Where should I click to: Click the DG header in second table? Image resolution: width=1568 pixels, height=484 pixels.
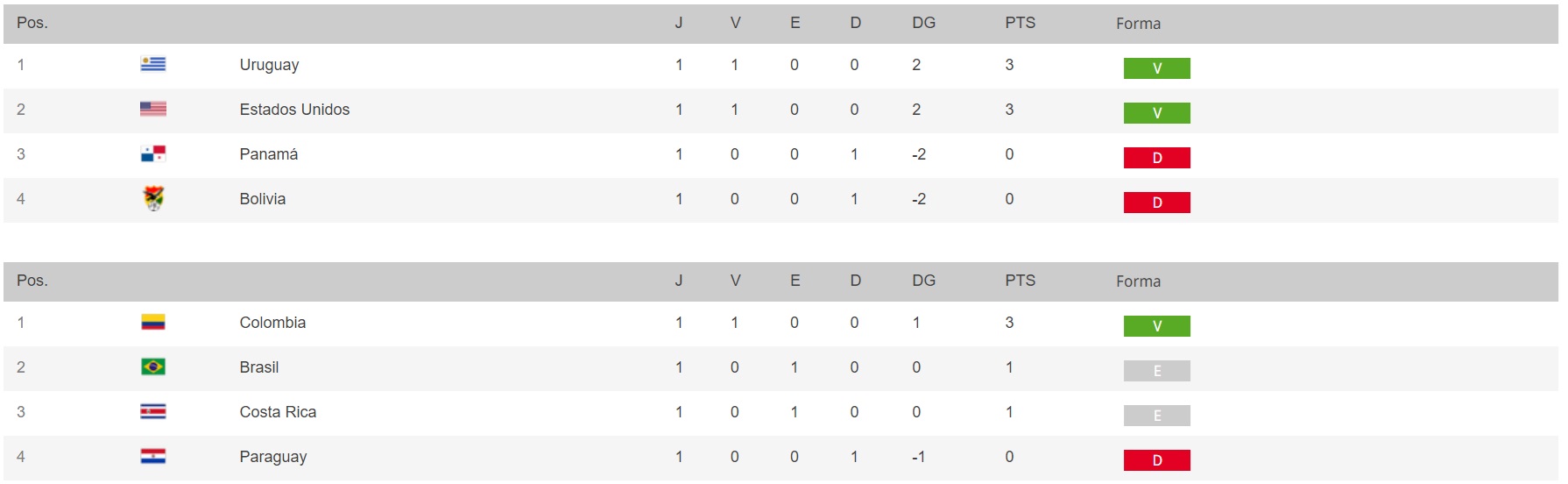pyautogui.click(x=923, y=281)
